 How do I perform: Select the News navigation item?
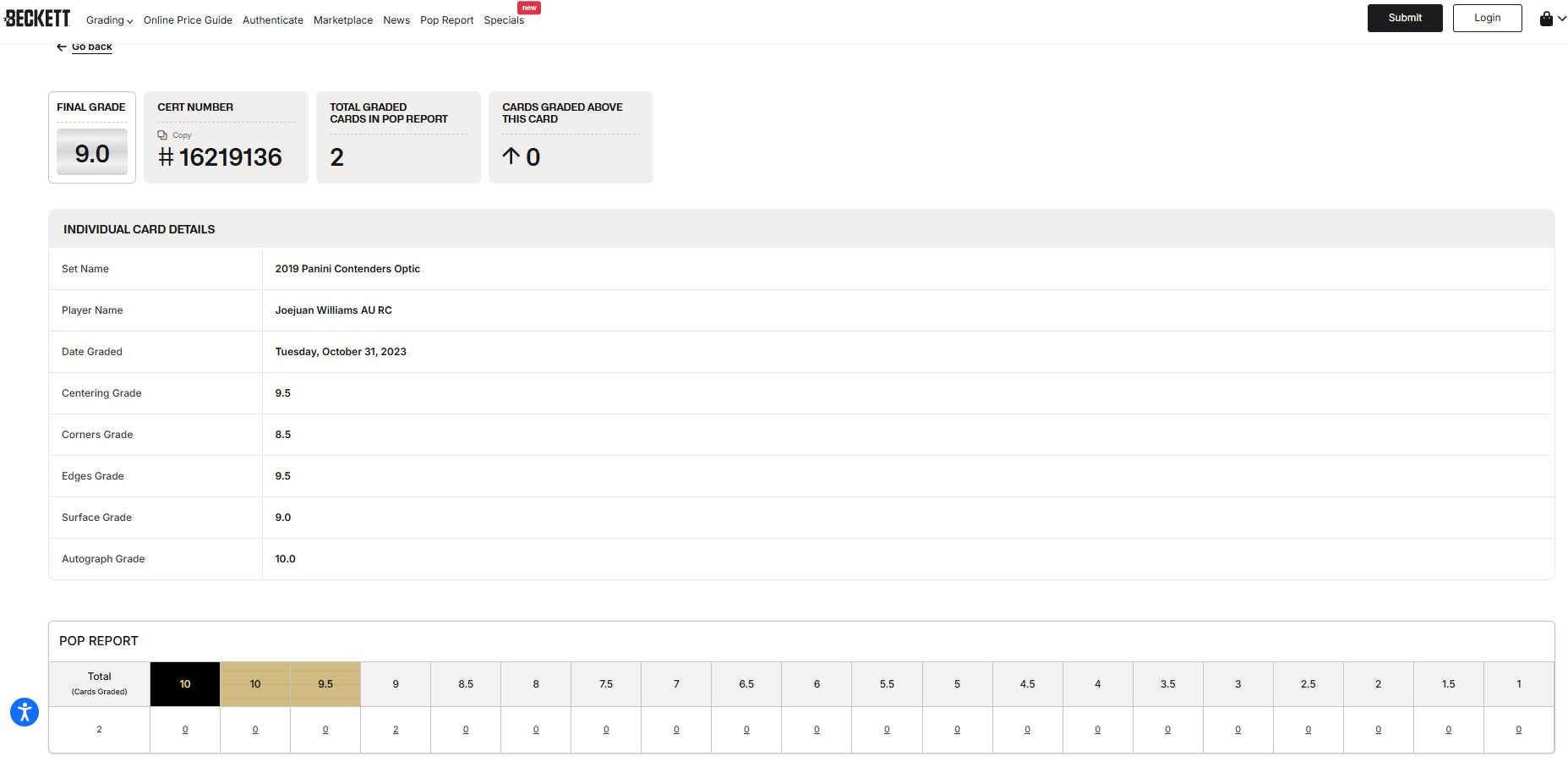tap(396, 20)
